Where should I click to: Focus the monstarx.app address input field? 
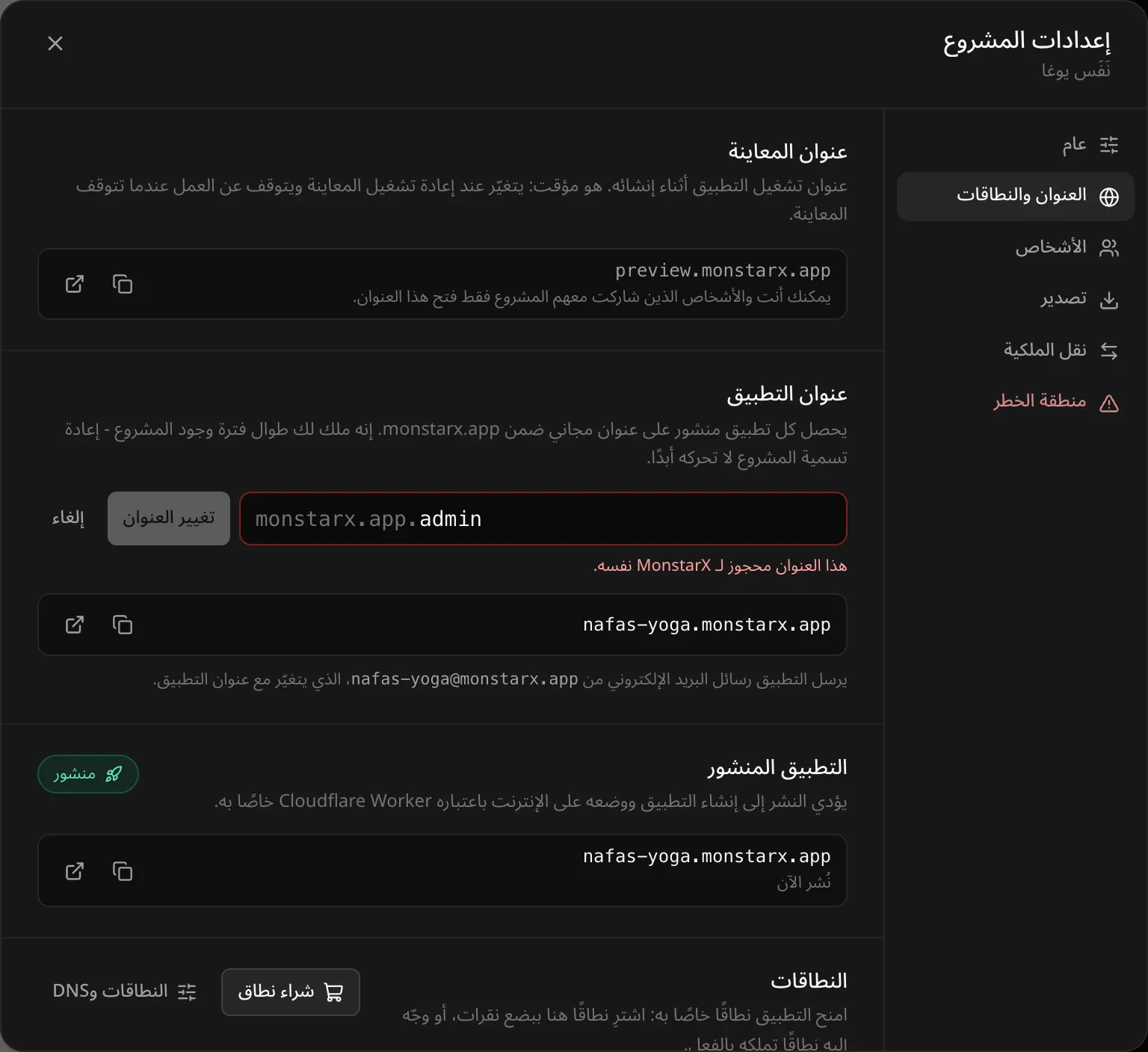click(x=543, y=519)
